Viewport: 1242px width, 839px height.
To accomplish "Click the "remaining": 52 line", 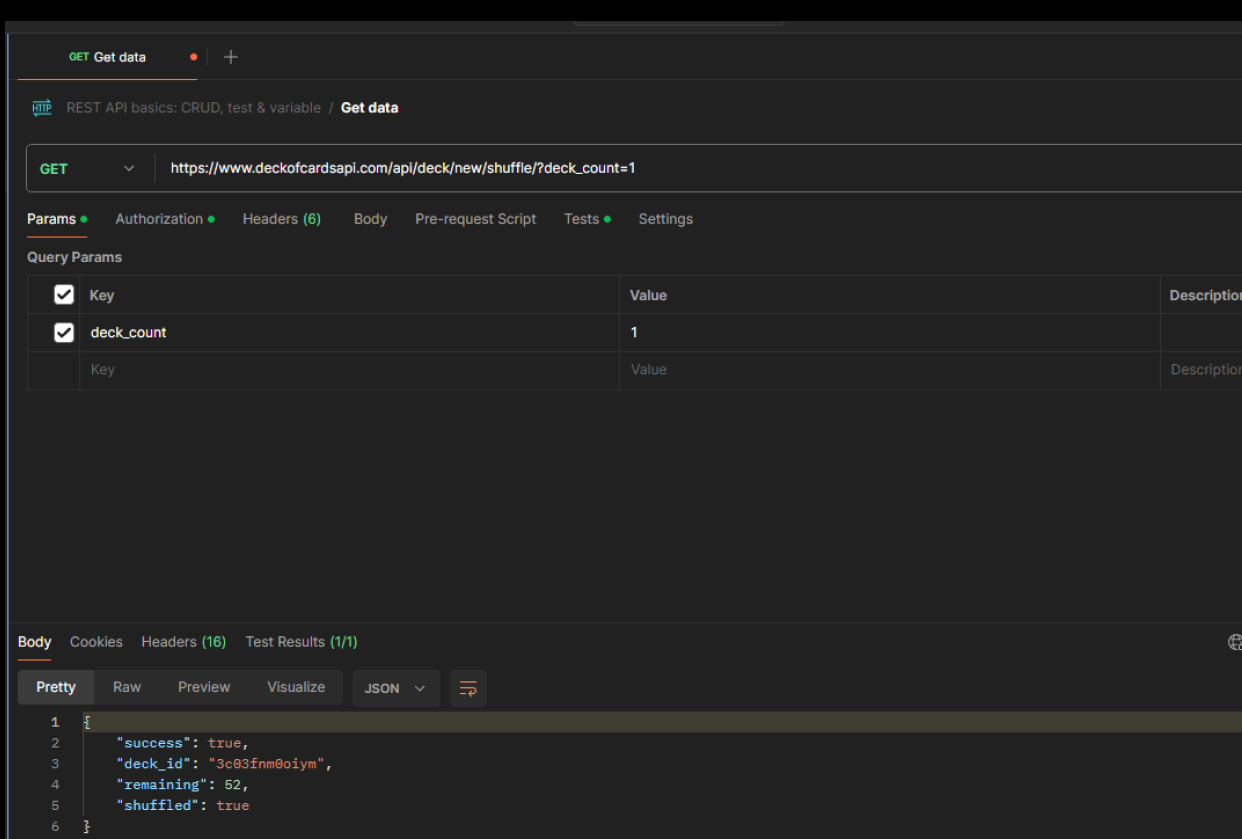I will (182, 785).
